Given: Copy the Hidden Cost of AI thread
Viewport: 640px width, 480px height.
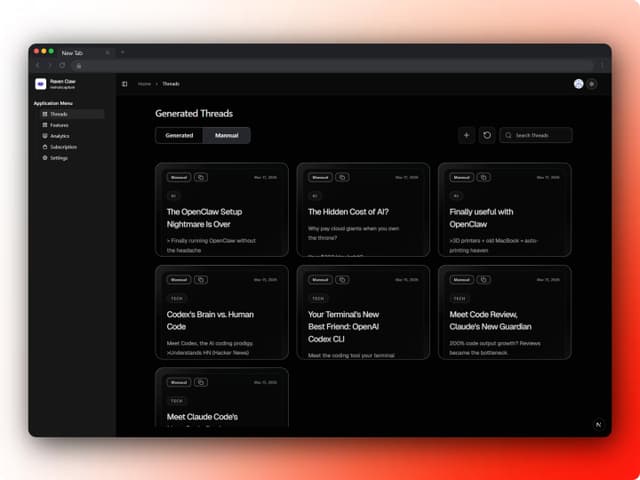Looking at the screenshot, I should [x=342, y=177].
